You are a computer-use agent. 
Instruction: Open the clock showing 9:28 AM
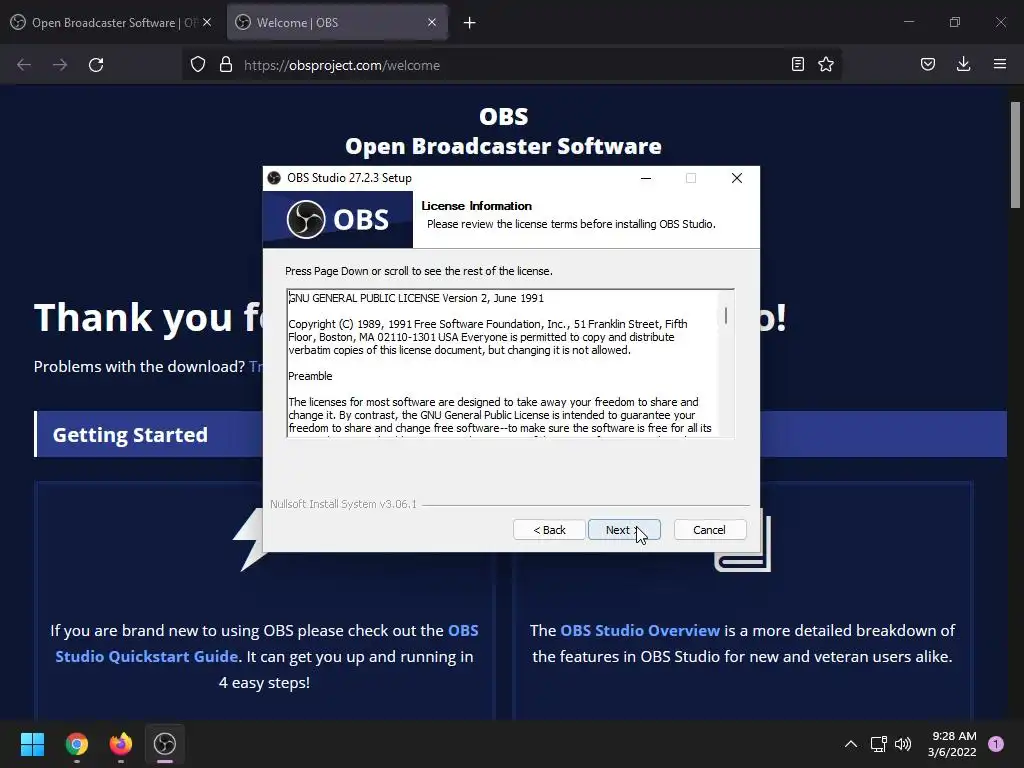952,744
